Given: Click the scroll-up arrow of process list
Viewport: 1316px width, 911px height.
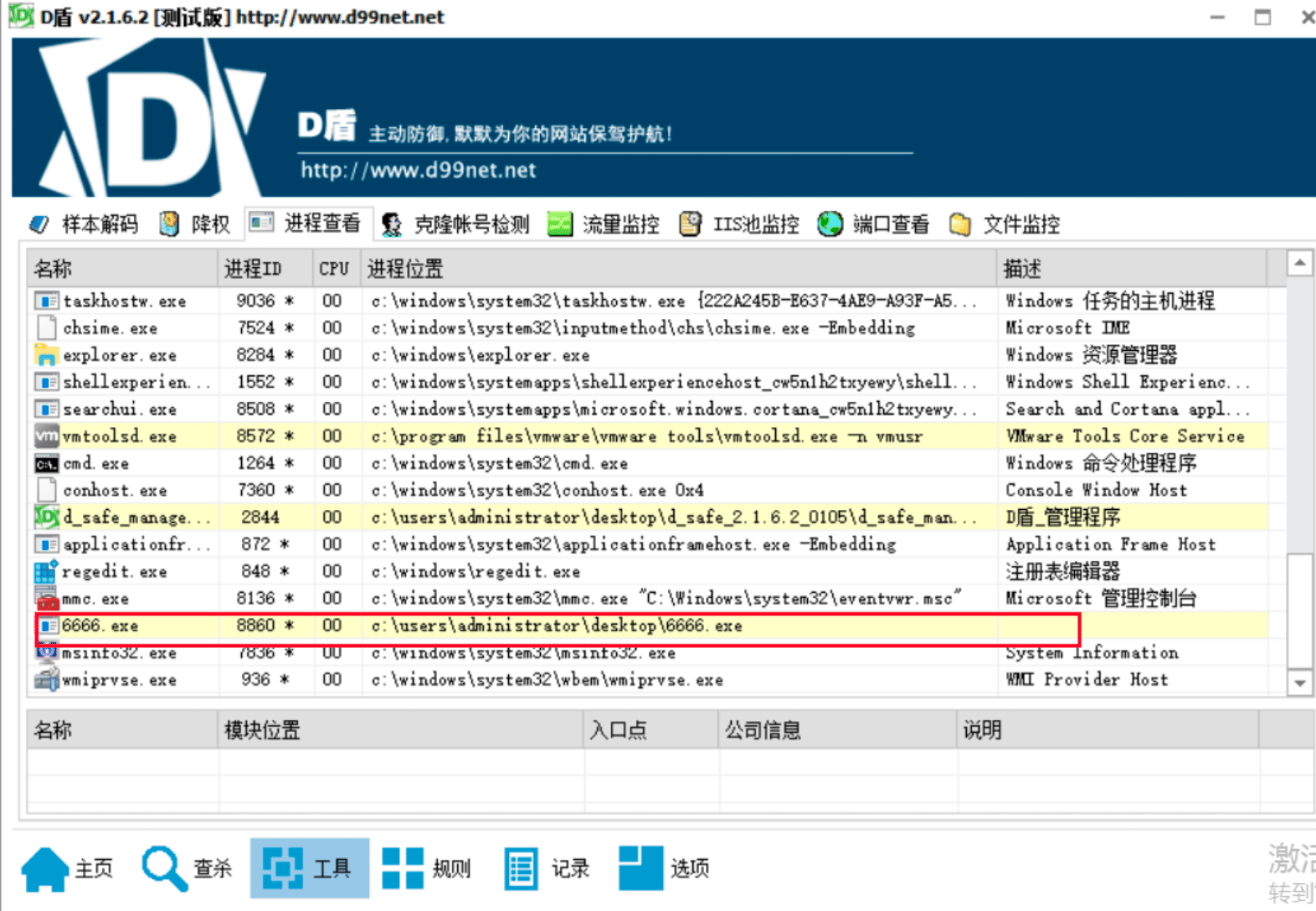Looking at the screenshot, I should tap(1299, 264).
